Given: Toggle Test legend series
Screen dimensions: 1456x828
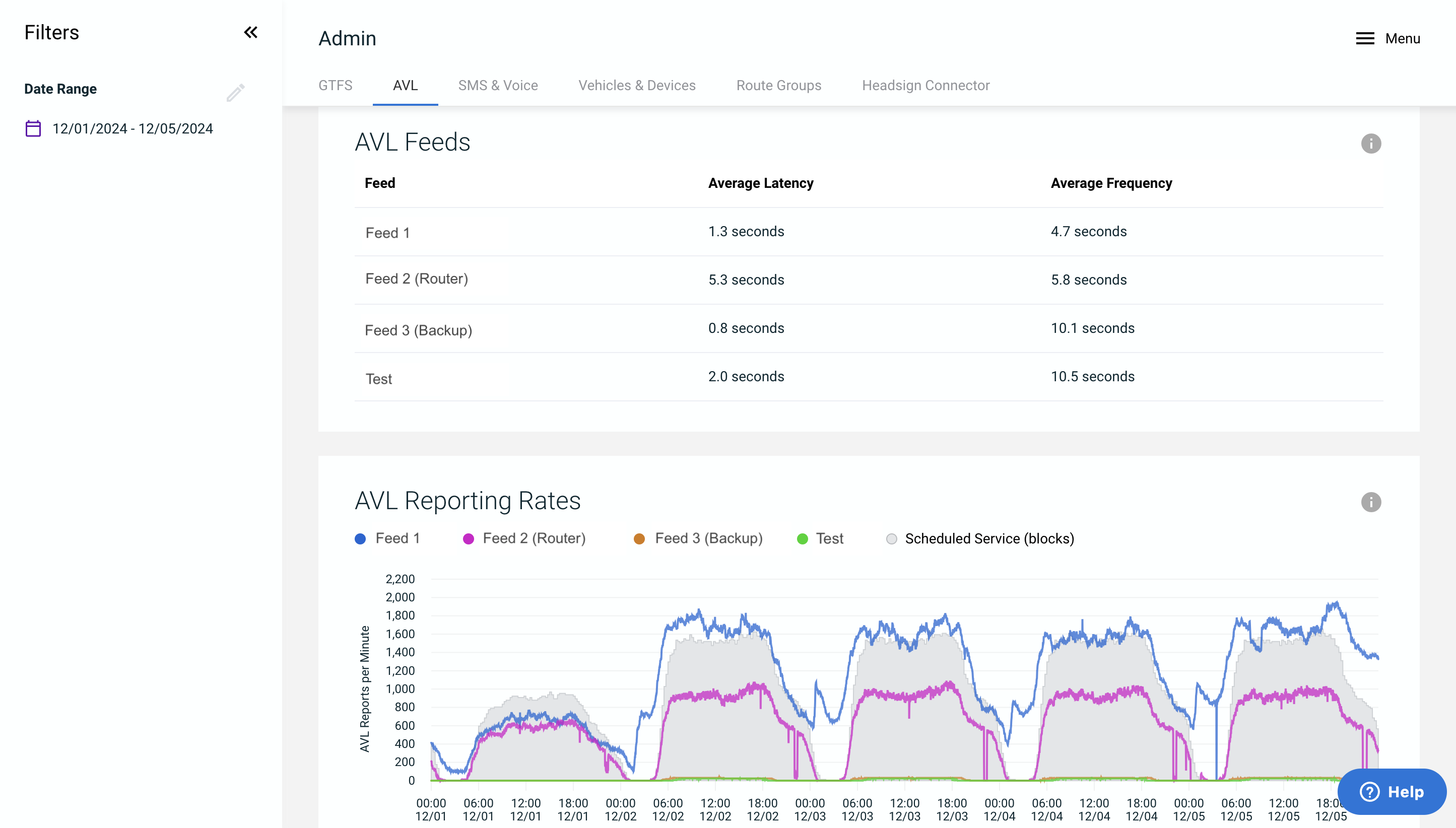Looking at the screenshot, I should 820,538.
